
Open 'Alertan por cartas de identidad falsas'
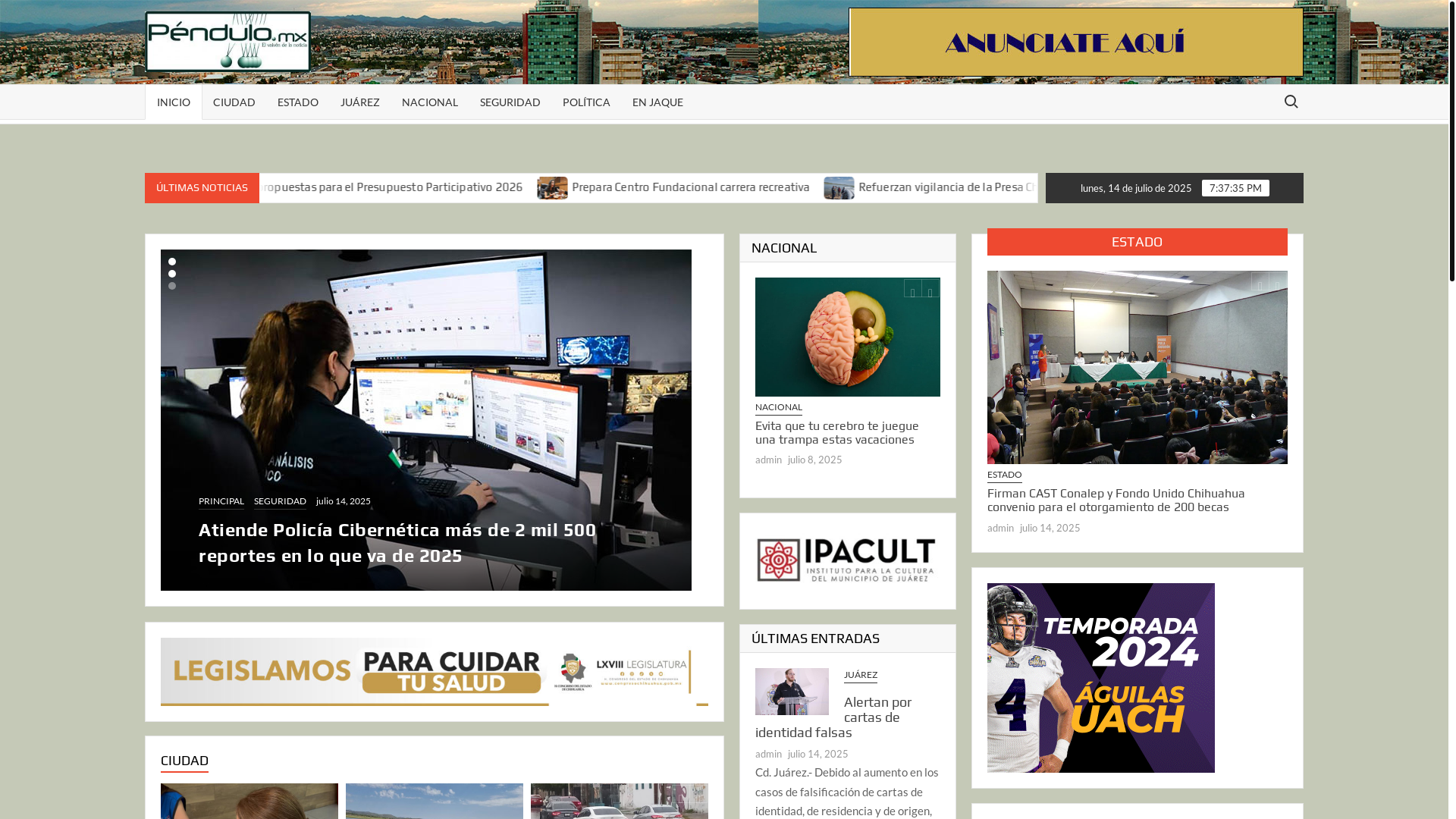pos(833,717)
